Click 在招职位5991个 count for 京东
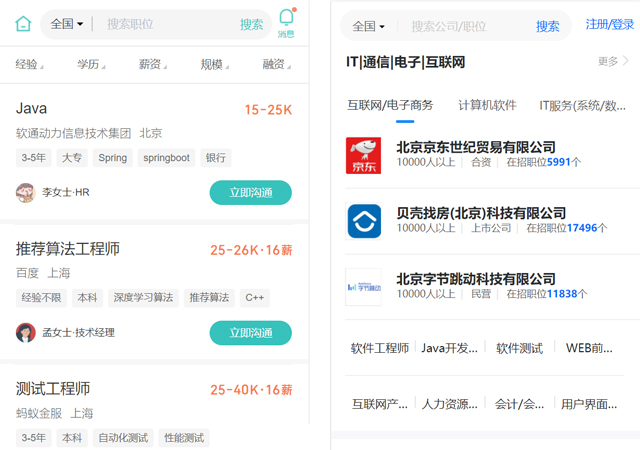This screenshot has height=450, width=640. point(544,162)
